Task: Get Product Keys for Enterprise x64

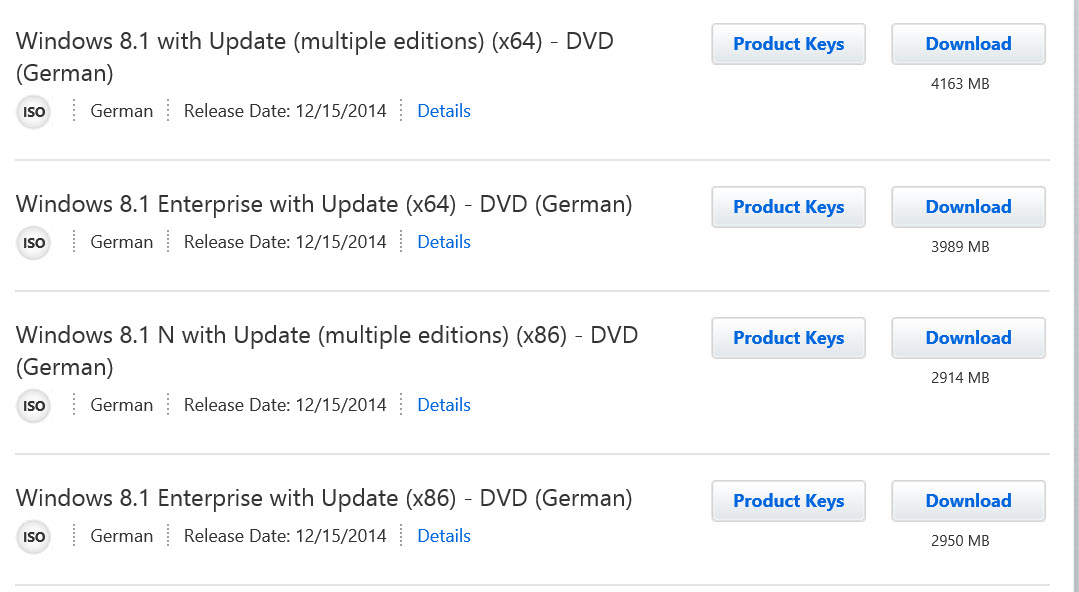Action: tap(789, 207)
